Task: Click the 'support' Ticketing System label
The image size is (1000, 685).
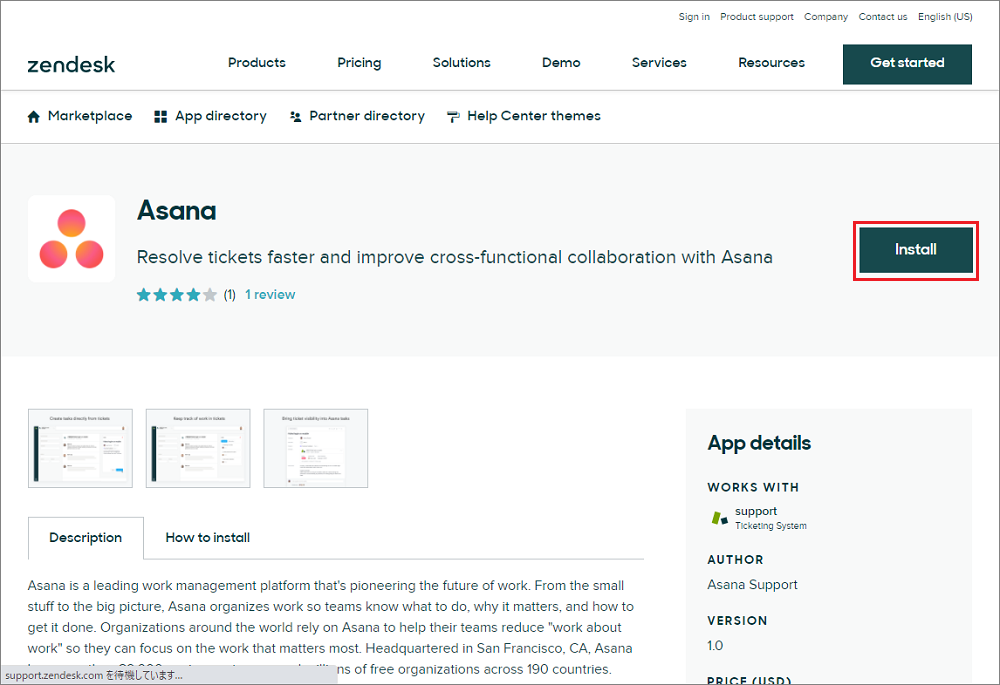Action: 770,518
